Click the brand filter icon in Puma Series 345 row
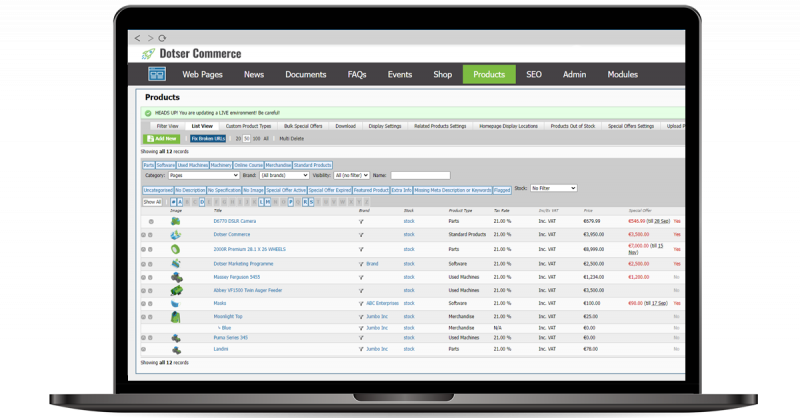This screenshot has height=418, width=800. coord(361,338)
